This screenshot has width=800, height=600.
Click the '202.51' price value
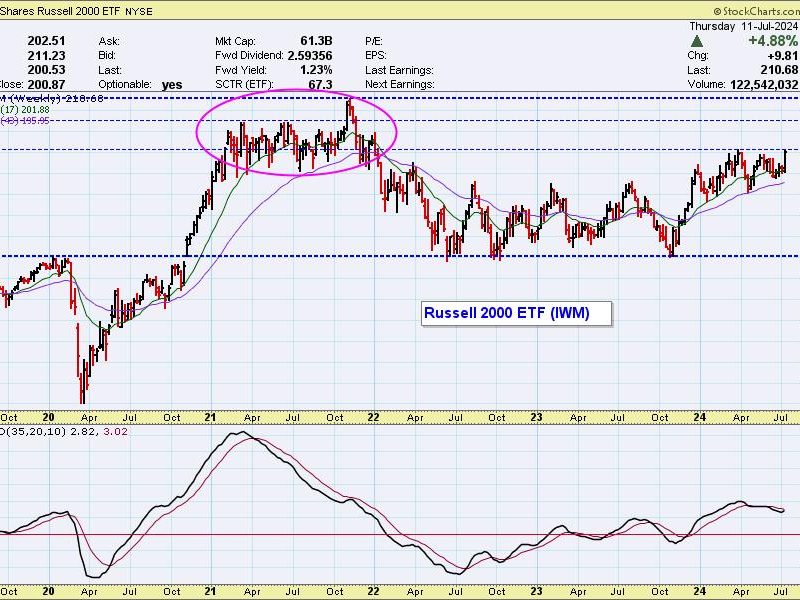(x=46, y=41)
